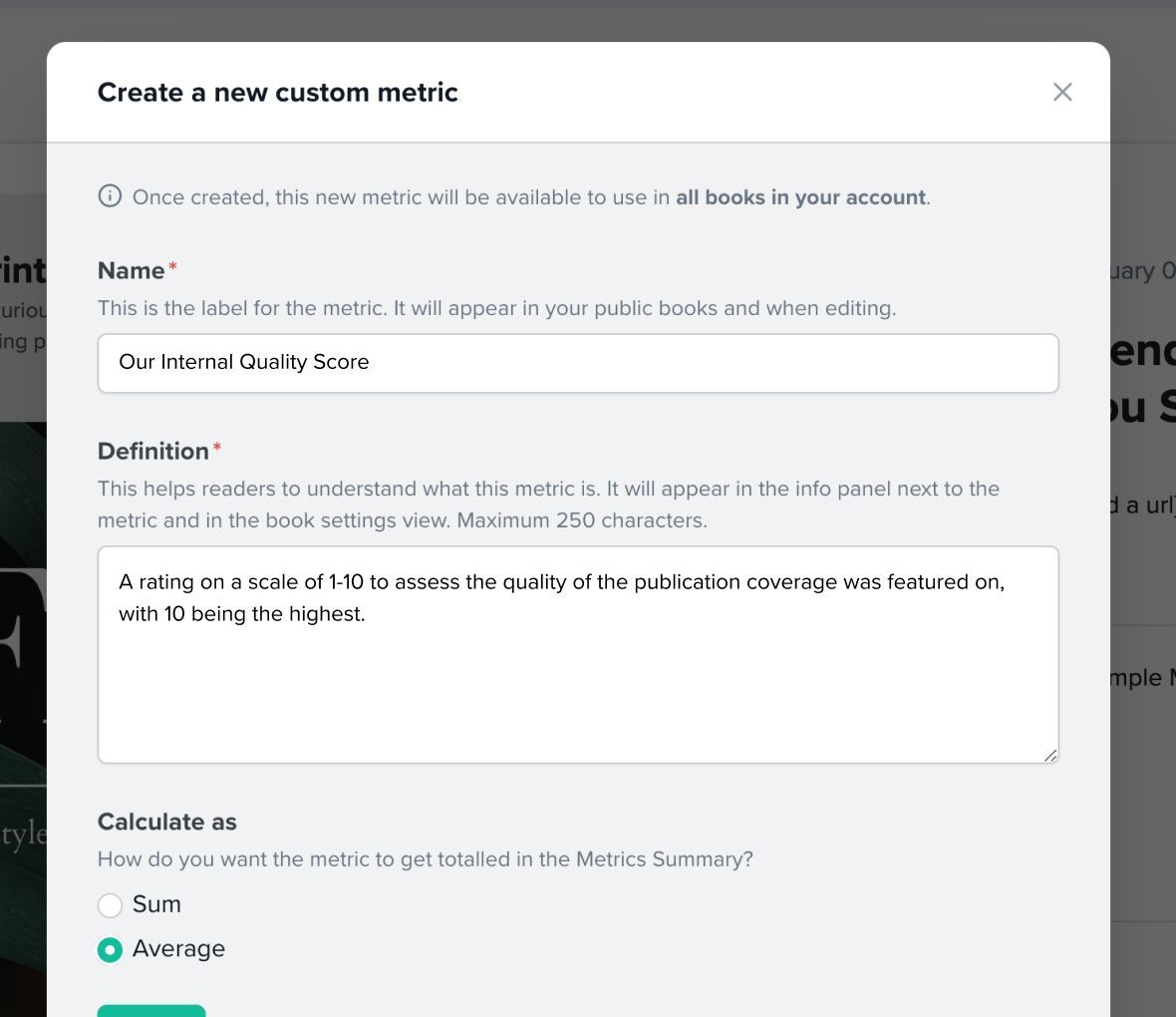Select the Sum radio button
Image resolution: width=1176 pixels, height=1017 pixels.
(x=110, y=905)
